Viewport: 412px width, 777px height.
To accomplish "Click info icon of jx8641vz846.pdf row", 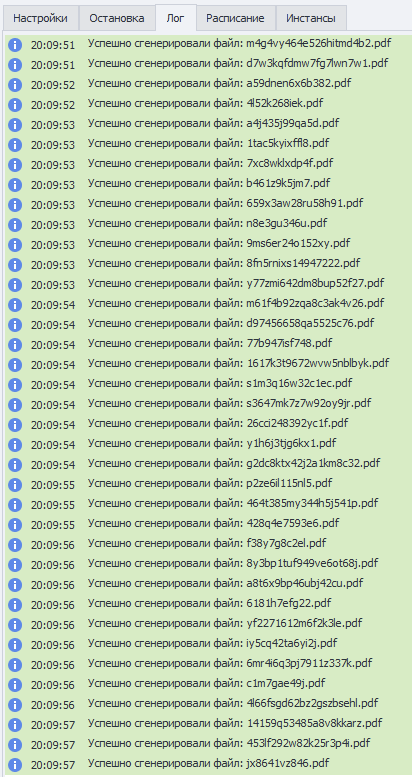I will (x=15, y=765).
